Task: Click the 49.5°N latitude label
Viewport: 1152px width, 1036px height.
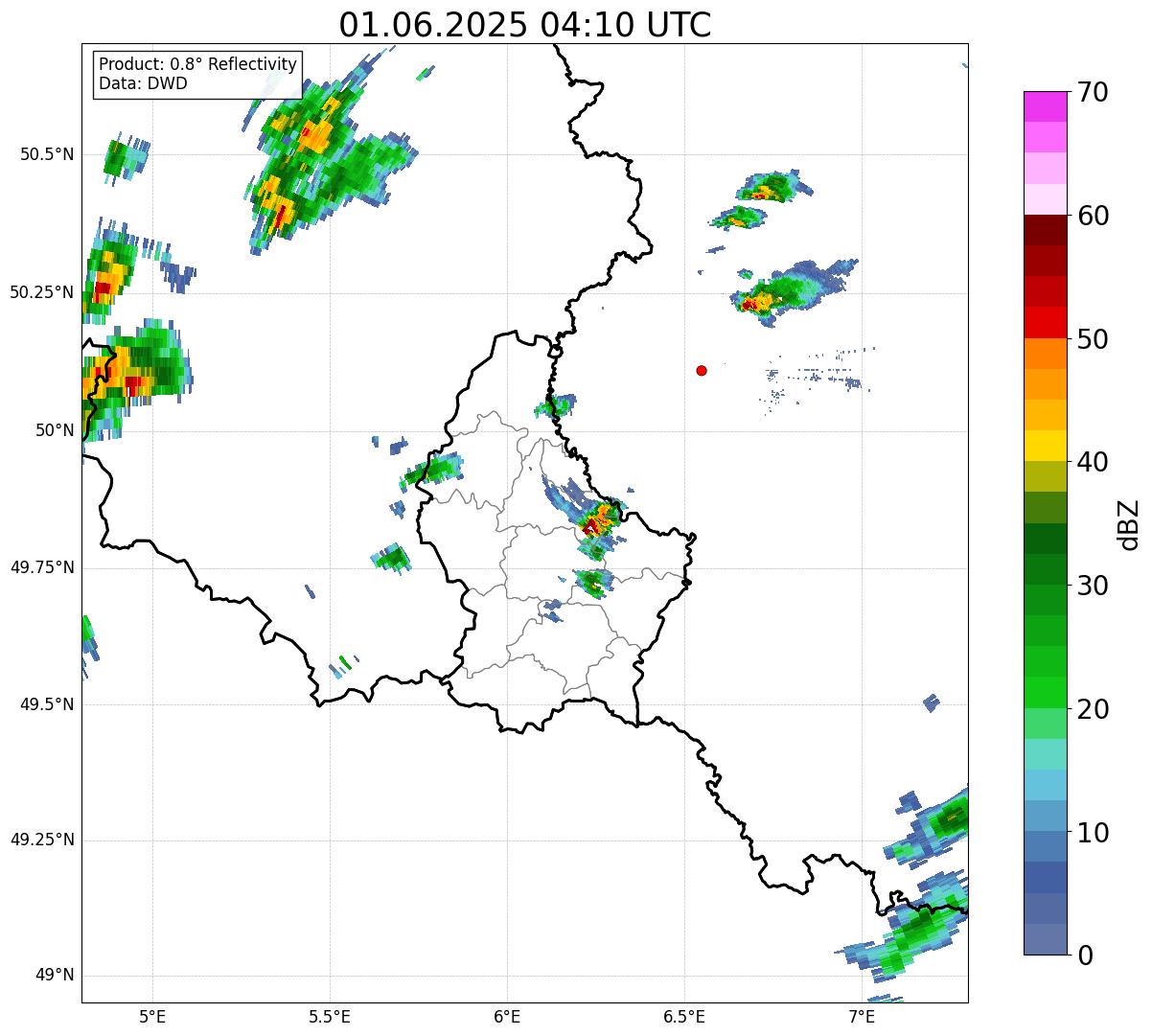Action: point(47,704)
